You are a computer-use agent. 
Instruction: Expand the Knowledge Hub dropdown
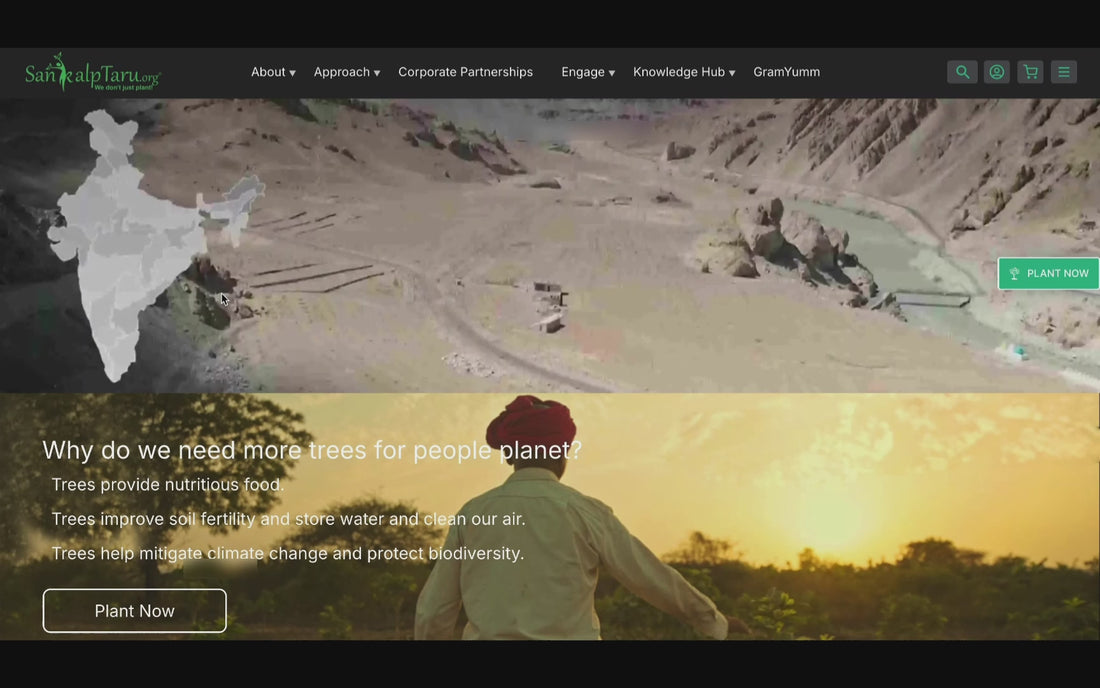coord(683,72)
